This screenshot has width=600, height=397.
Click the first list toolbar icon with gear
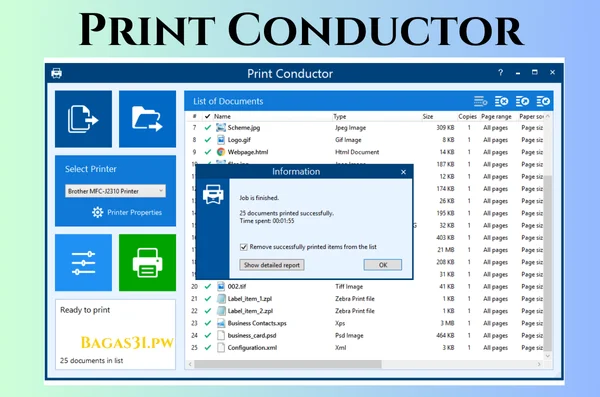click(480, 101)
